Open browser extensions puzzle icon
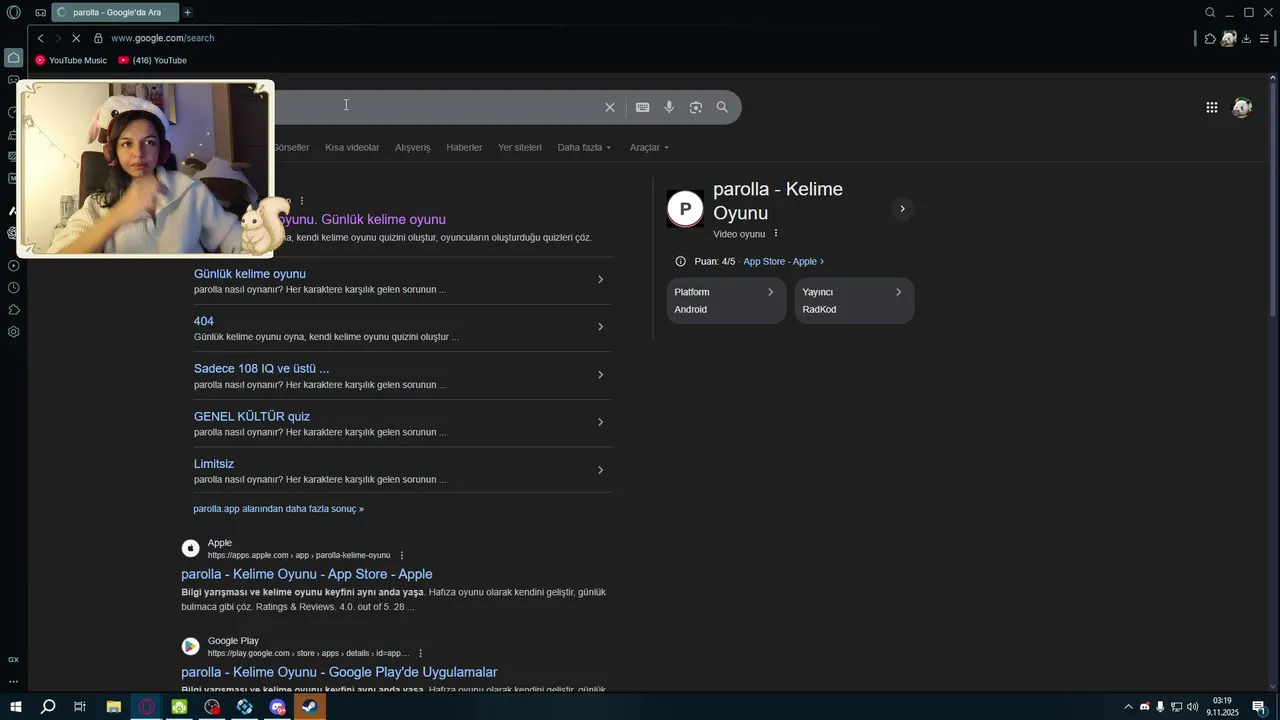The width and height of the screenshot is (1280, 720). [x=1210, y=38]
